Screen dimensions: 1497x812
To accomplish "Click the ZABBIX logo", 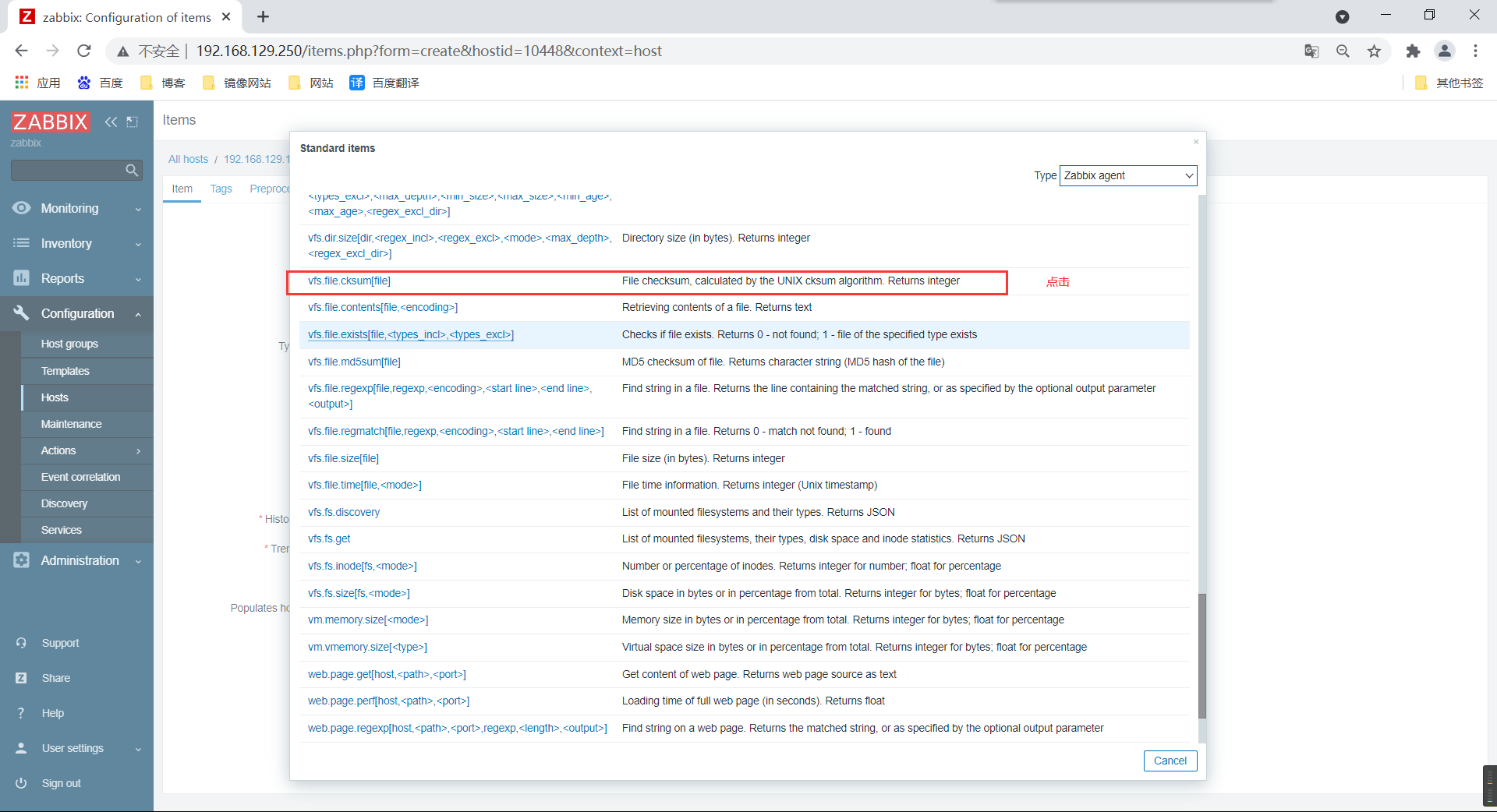I will (51, 122).
